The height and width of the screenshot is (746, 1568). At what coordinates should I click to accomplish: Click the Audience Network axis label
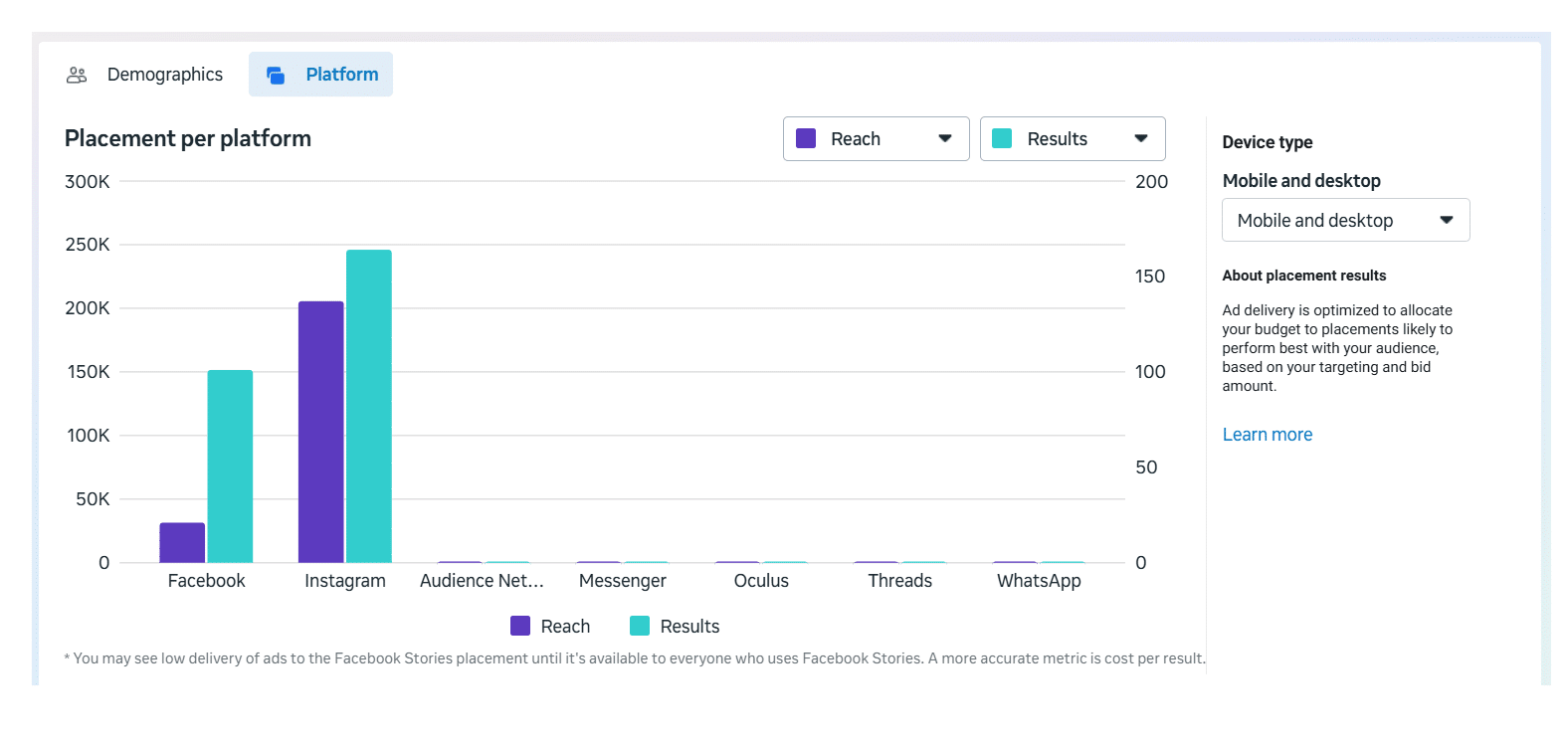pyautogui.click(x=482, y=581)
